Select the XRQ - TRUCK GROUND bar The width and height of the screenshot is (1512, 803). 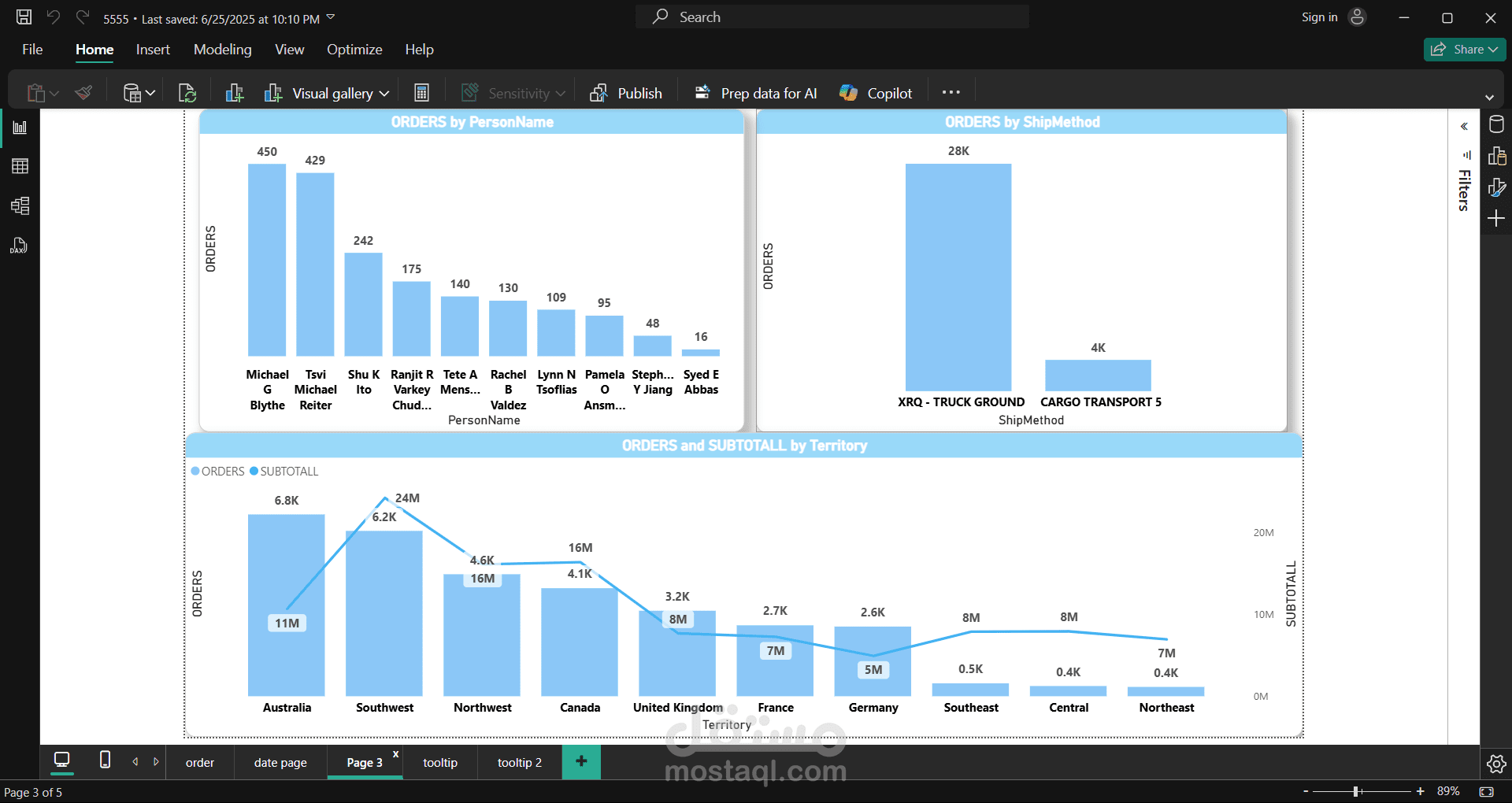[x=958, y=277]
